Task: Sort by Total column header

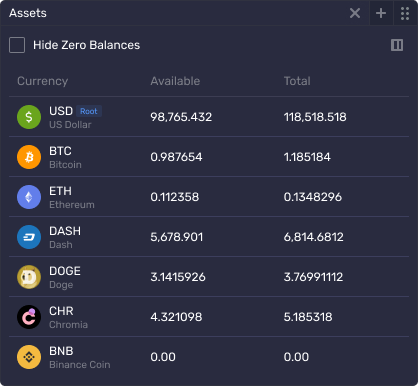Action: point(297,81)
